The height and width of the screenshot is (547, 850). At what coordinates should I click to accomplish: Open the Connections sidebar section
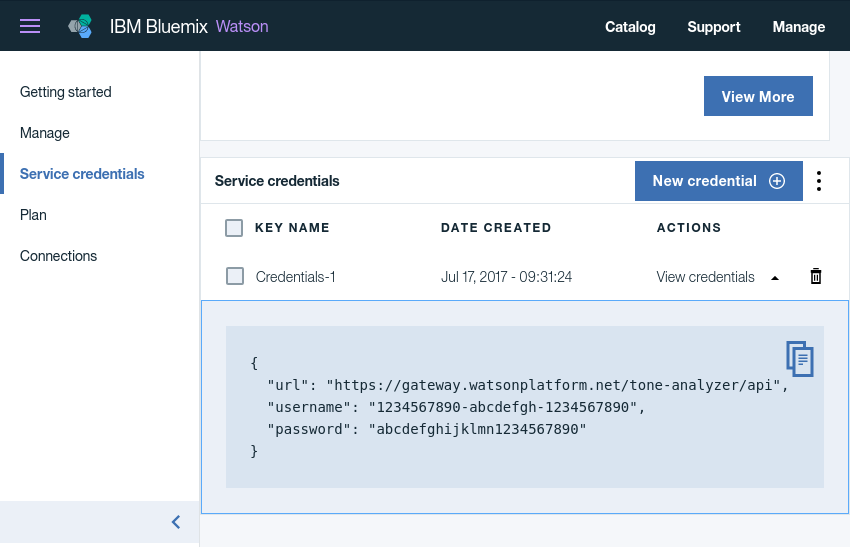click(x=59, y=256)
